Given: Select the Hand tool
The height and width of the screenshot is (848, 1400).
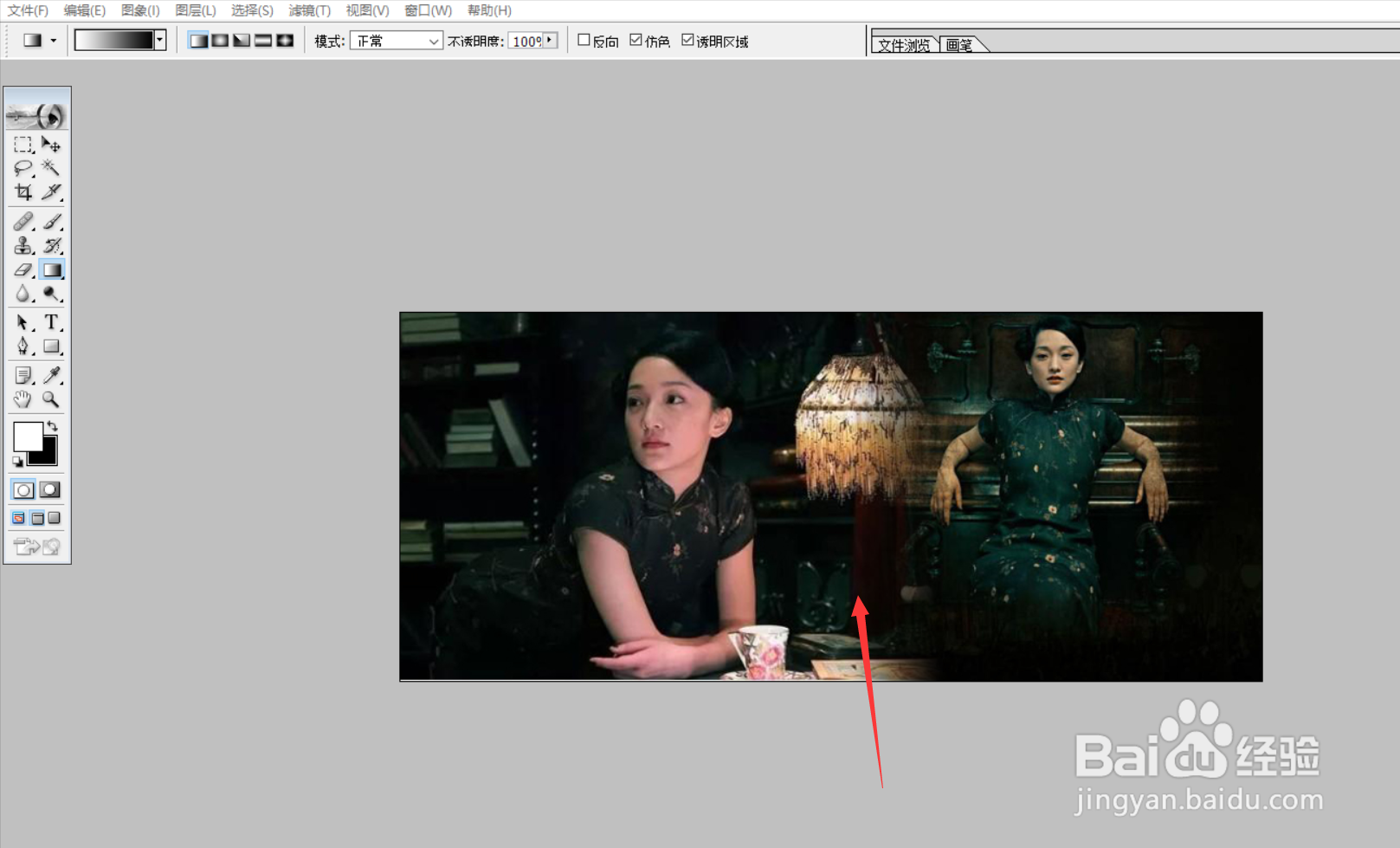Looking at the screenshot, I should coord(23,399).
